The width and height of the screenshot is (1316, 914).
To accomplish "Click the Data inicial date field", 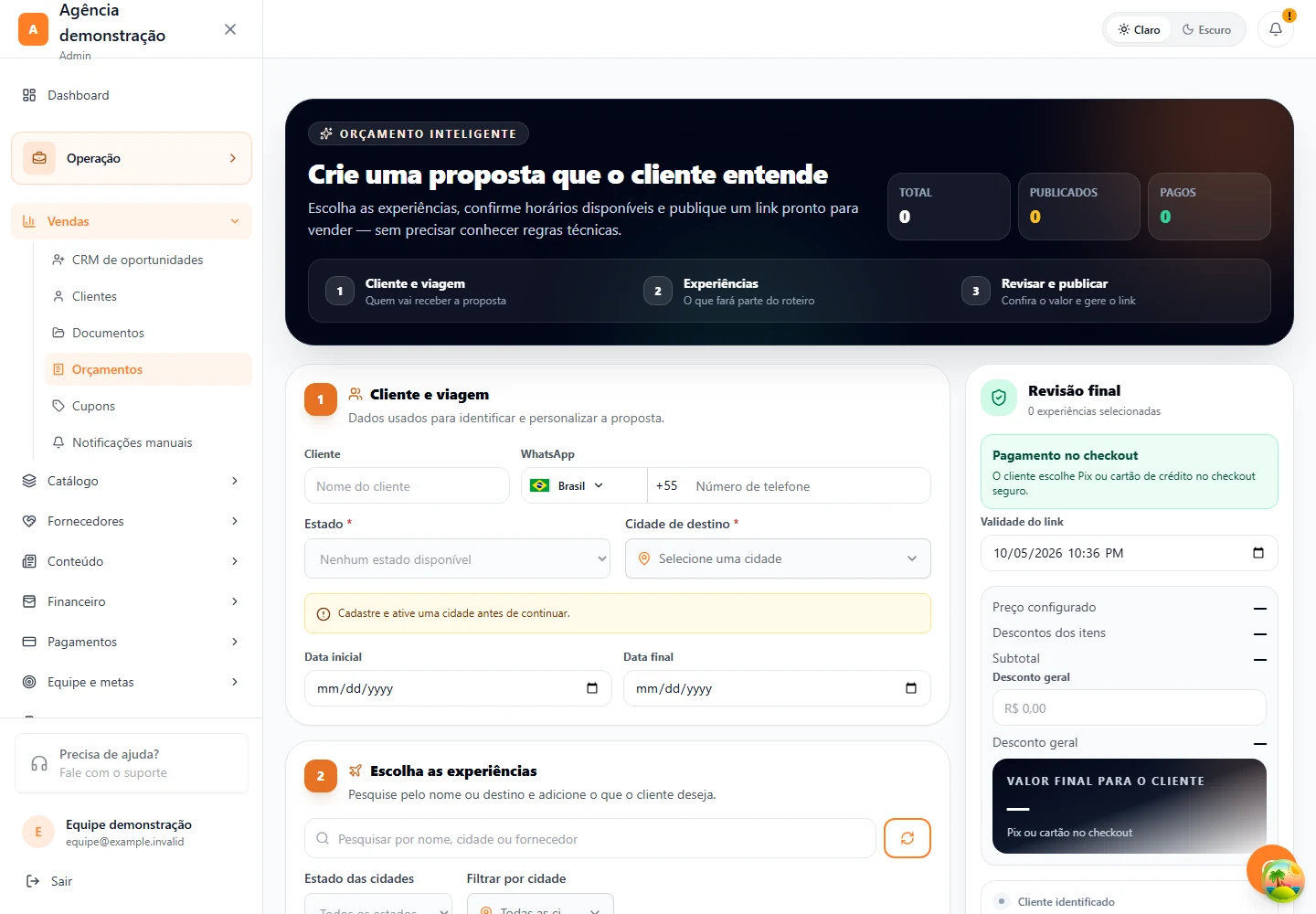I will point(457,688).
